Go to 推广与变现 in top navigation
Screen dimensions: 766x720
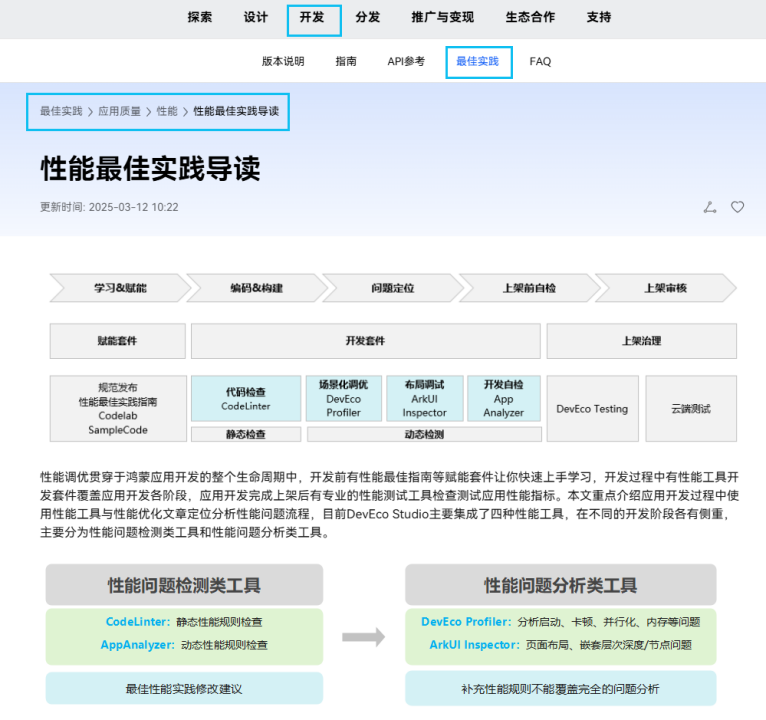coord(442,17)
